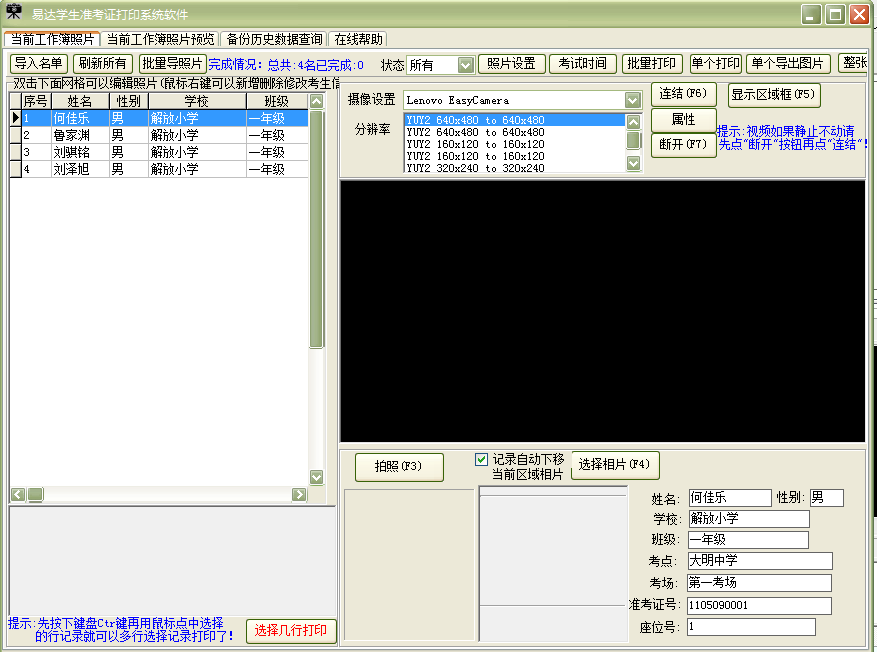Click the 性别 column header

coord(129,101)
